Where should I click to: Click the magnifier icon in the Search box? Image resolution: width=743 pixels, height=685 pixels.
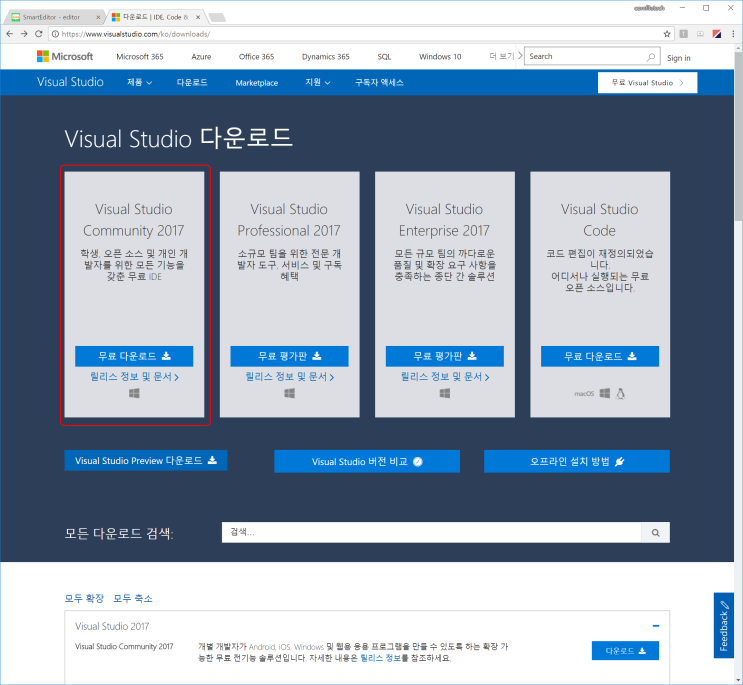pyautogui.click(x=651, y=56)
